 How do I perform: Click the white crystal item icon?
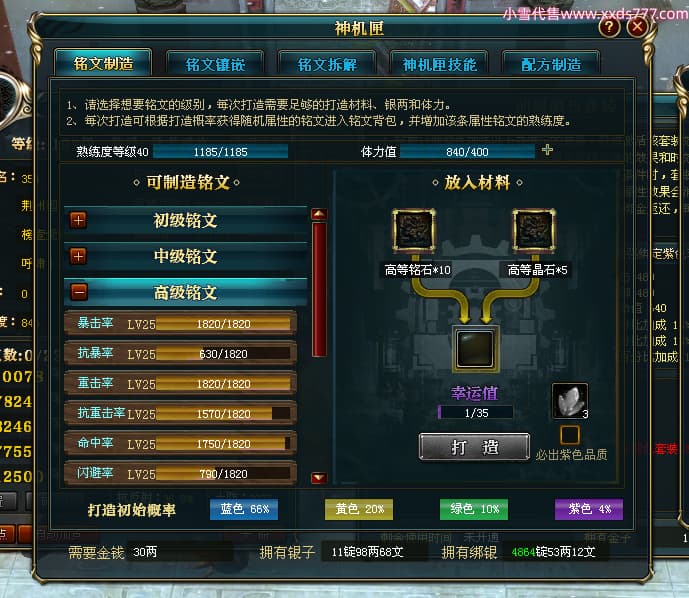click(x=569, y=401)
